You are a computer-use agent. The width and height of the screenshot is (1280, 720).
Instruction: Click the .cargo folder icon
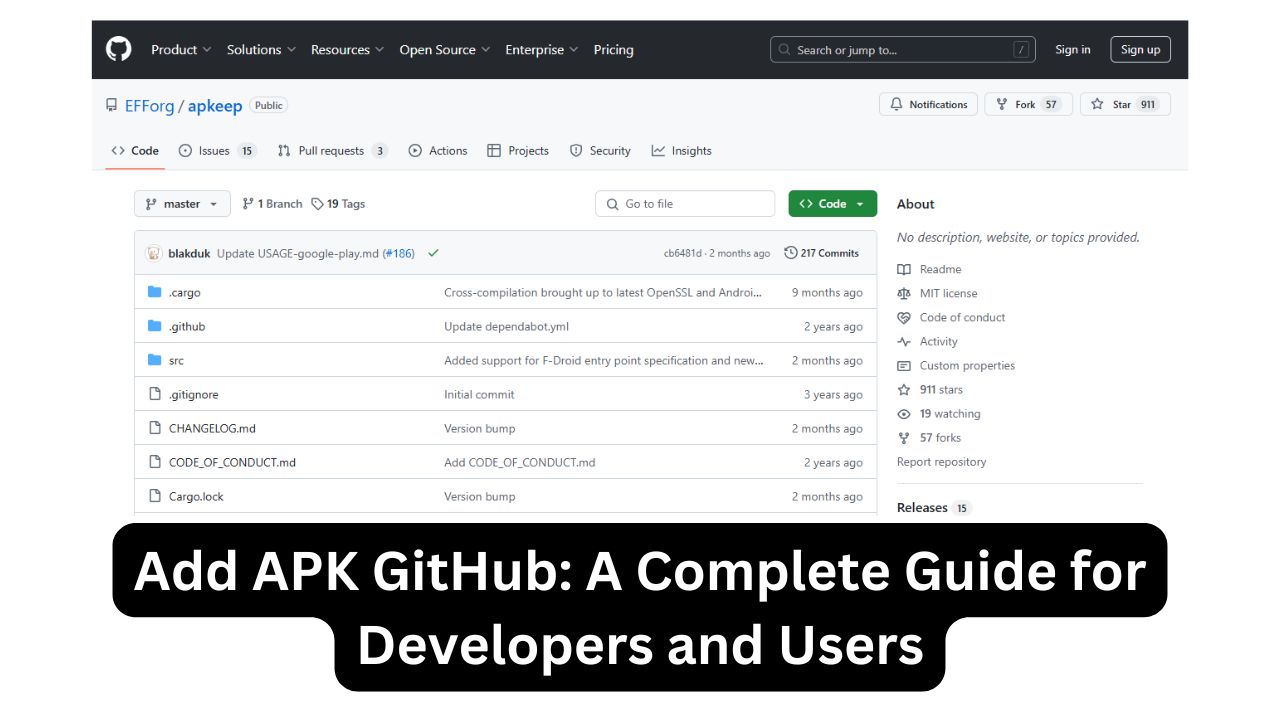(x=154, y=292)
